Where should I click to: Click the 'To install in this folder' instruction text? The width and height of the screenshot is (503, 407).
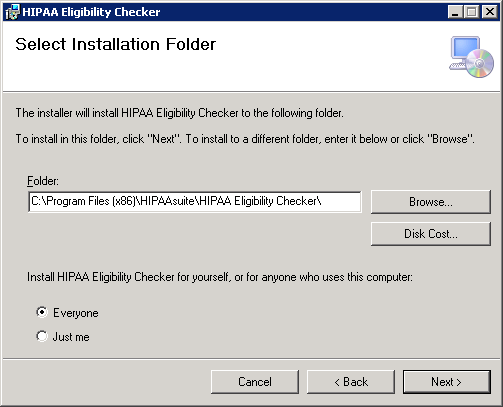pyautogui.click(x=245, y=139)
